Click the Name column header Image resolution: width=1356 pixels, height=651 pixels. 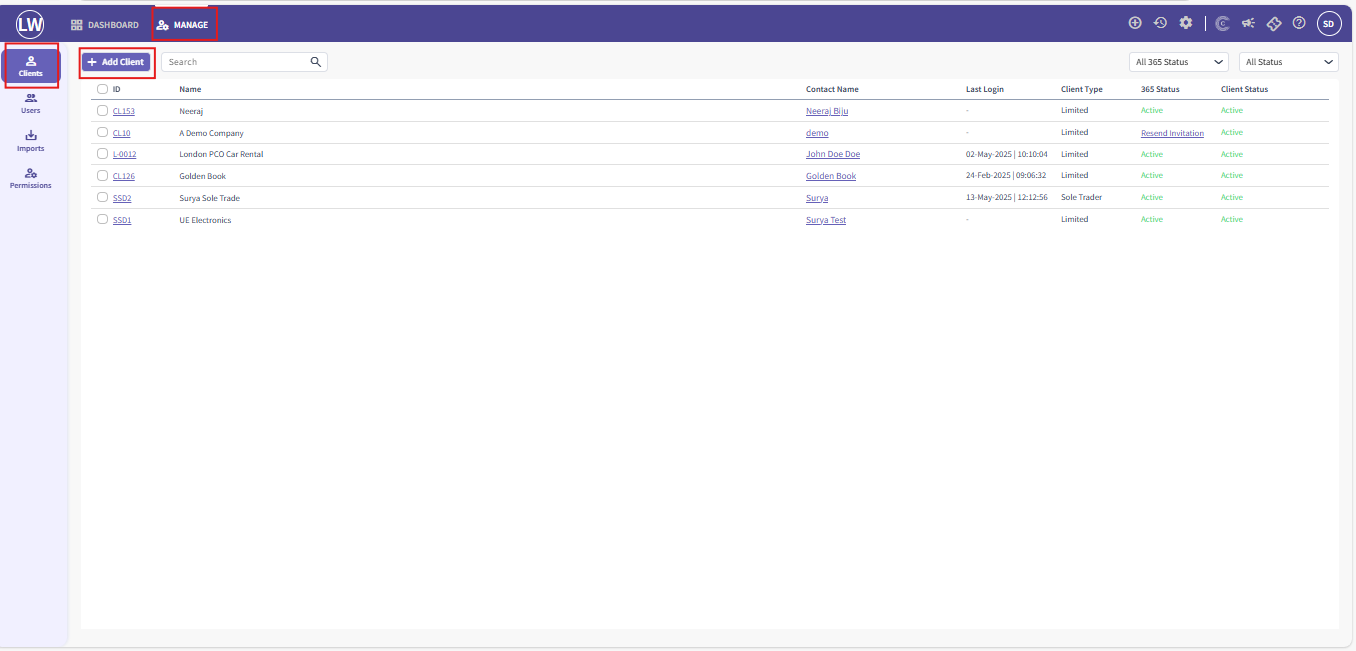point(190,89)
